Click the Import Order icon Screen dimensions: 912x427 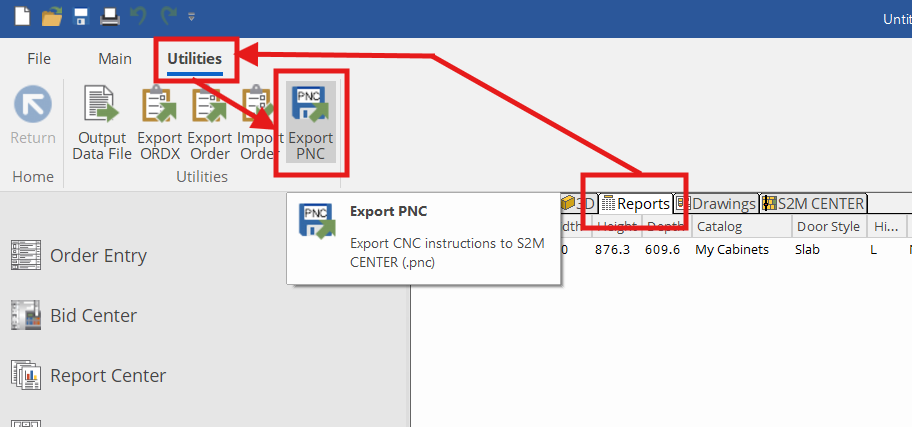(x=256, y=124)
